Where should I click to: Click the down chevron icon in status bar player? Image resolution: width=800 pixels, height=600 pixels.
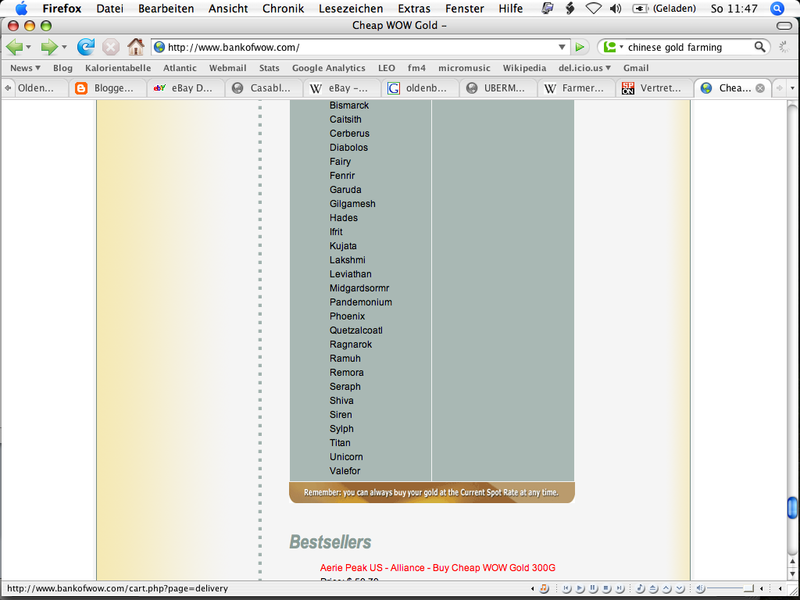click(680, 588)
